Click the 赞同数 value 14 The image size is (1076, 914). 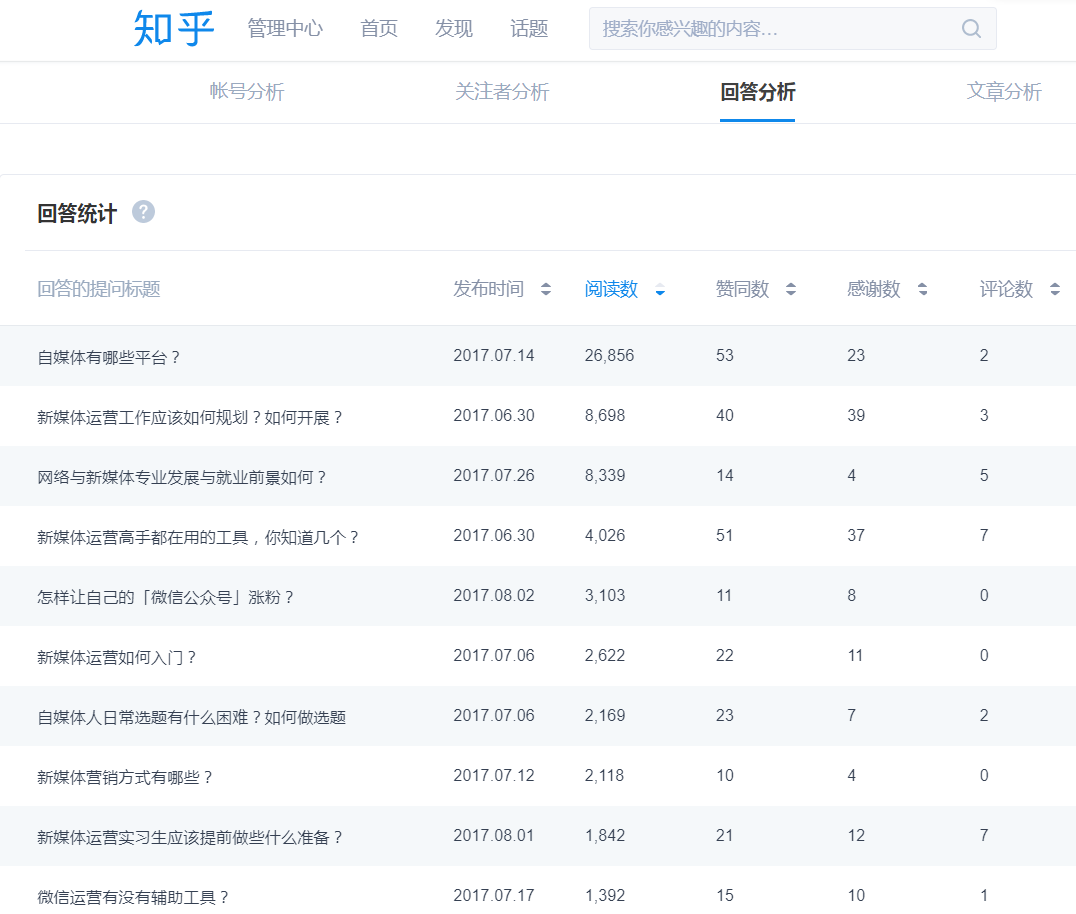[x=725, y=476]
